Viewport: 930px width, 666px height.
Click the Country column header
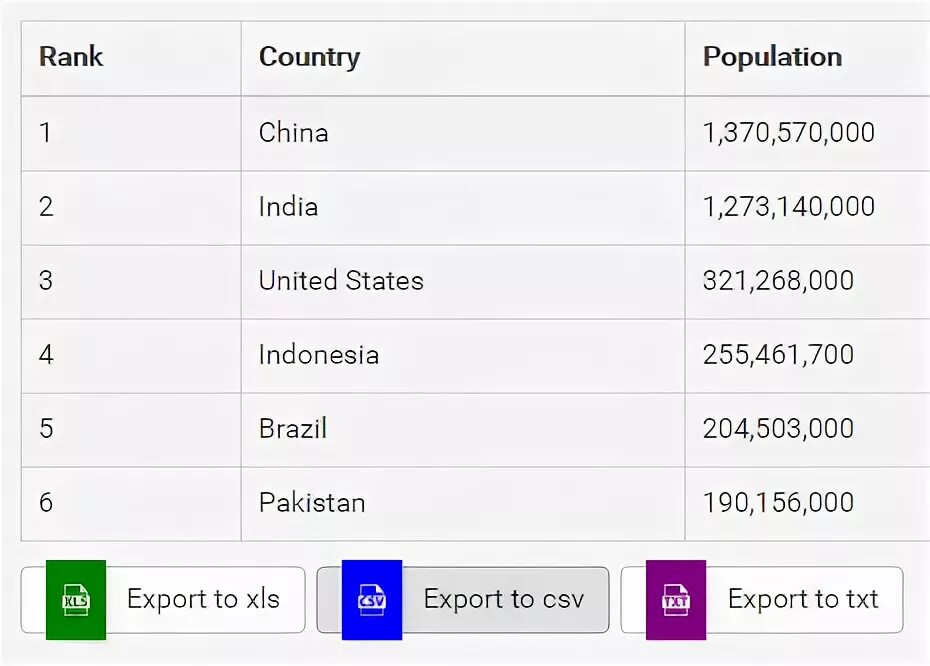(x=309, y=57)
